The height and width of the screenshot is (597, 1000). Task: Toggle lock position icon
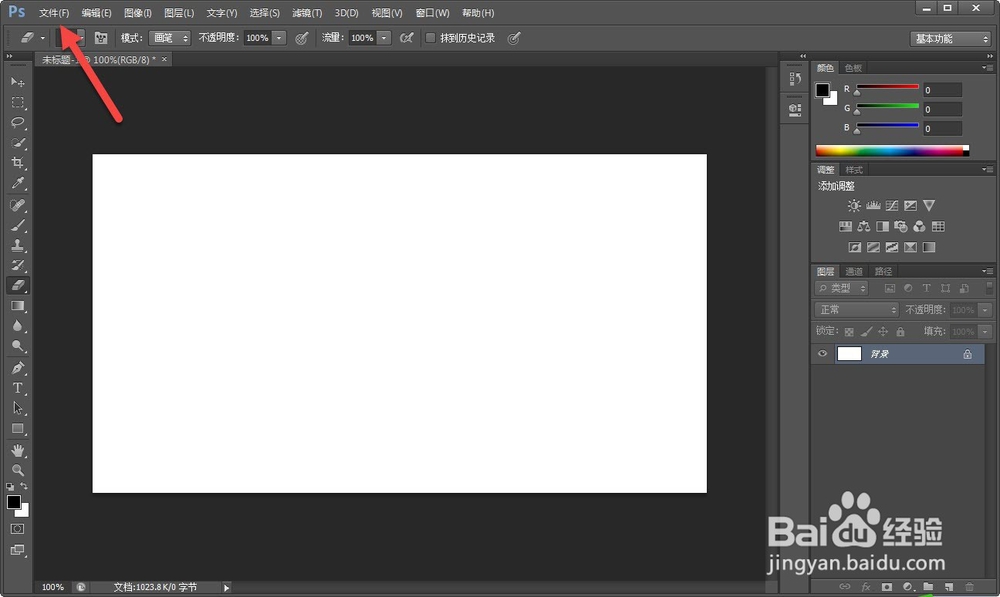point(883,332)
